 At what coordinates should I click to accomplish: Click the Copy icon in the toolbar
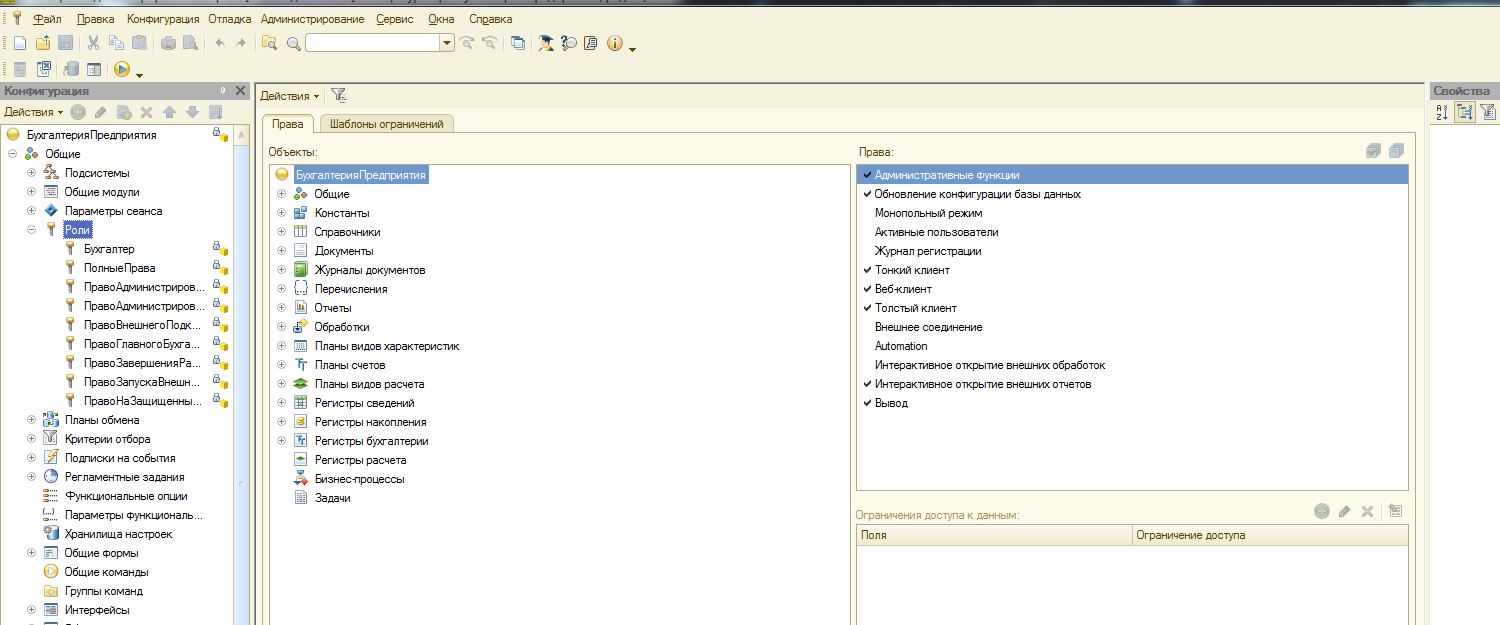pos(116,43)
